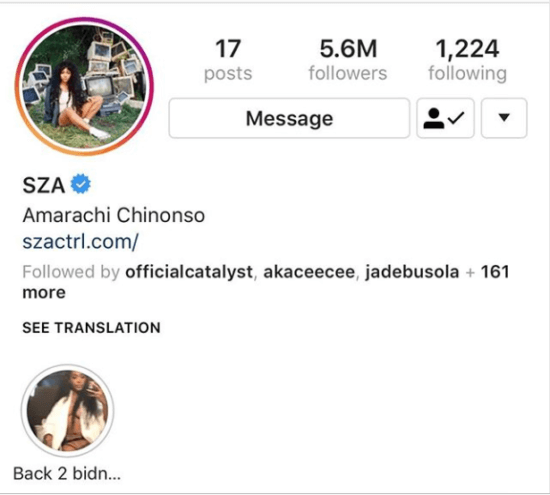Open officialcatalyst follower profile
This screenshot has height=495, width=550.
[x=189, y=272]
